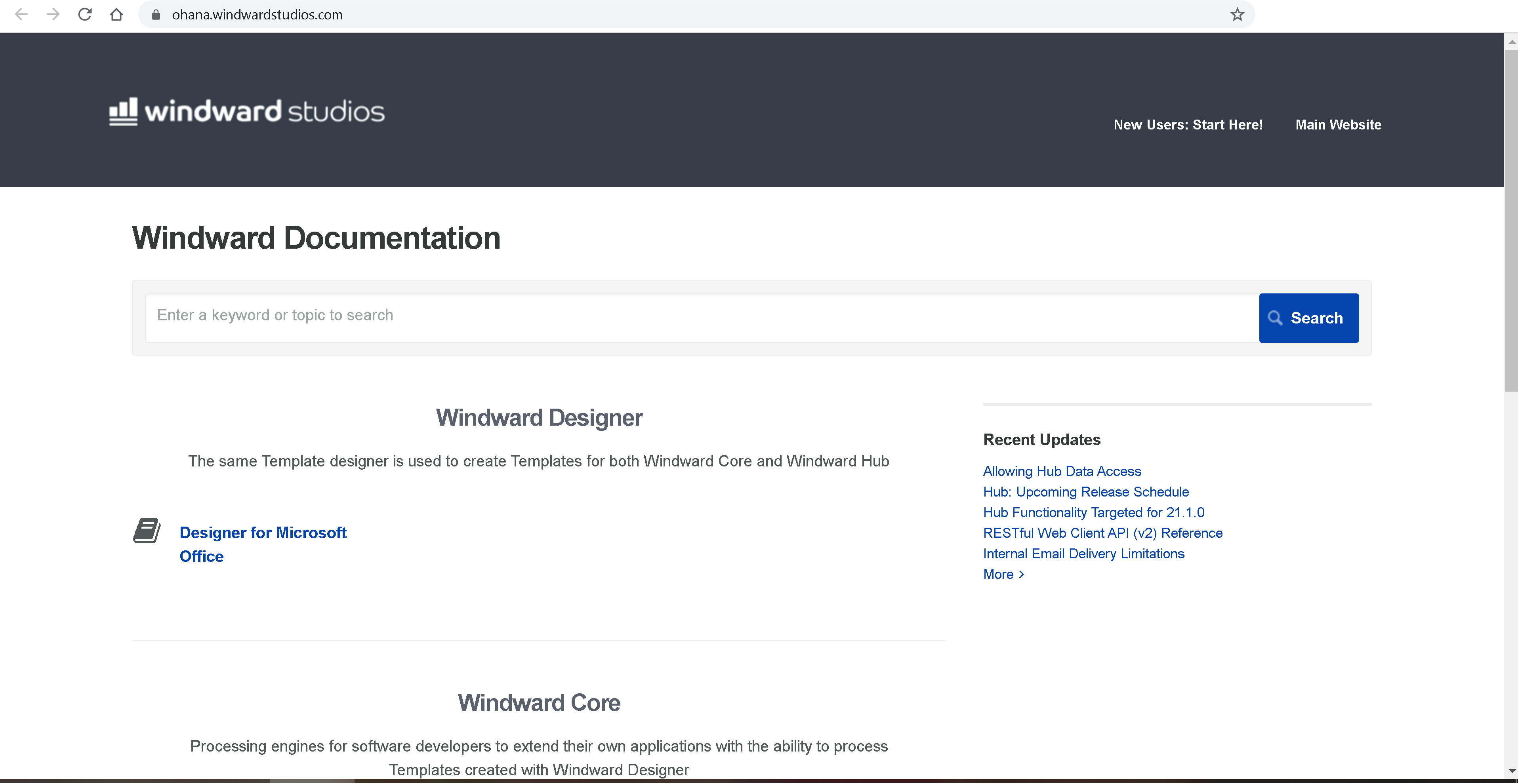Open RESTful Web Client API (v2) Reference
Image resolution: width=1518 pixels, height=784 pixels.
tap(1102, 534)
